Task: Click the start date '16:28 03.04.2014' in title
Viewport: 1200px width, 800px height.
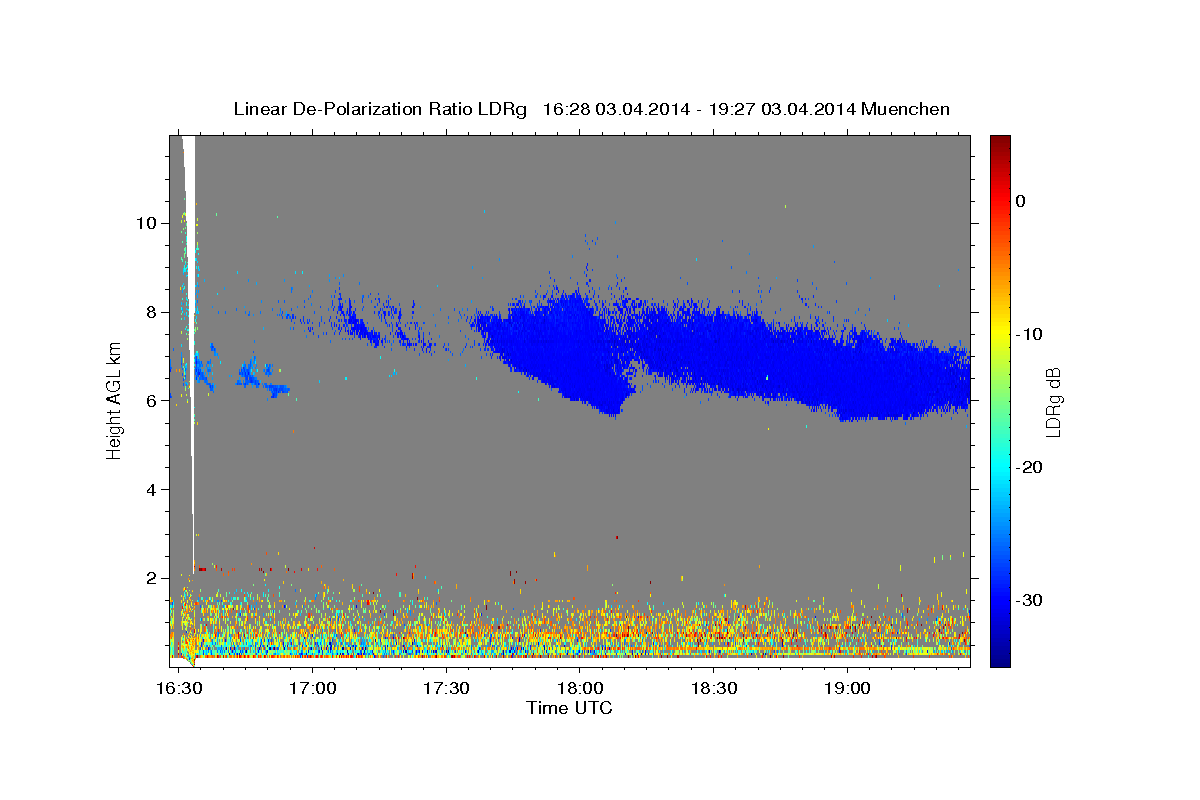Action: point(616,108)
